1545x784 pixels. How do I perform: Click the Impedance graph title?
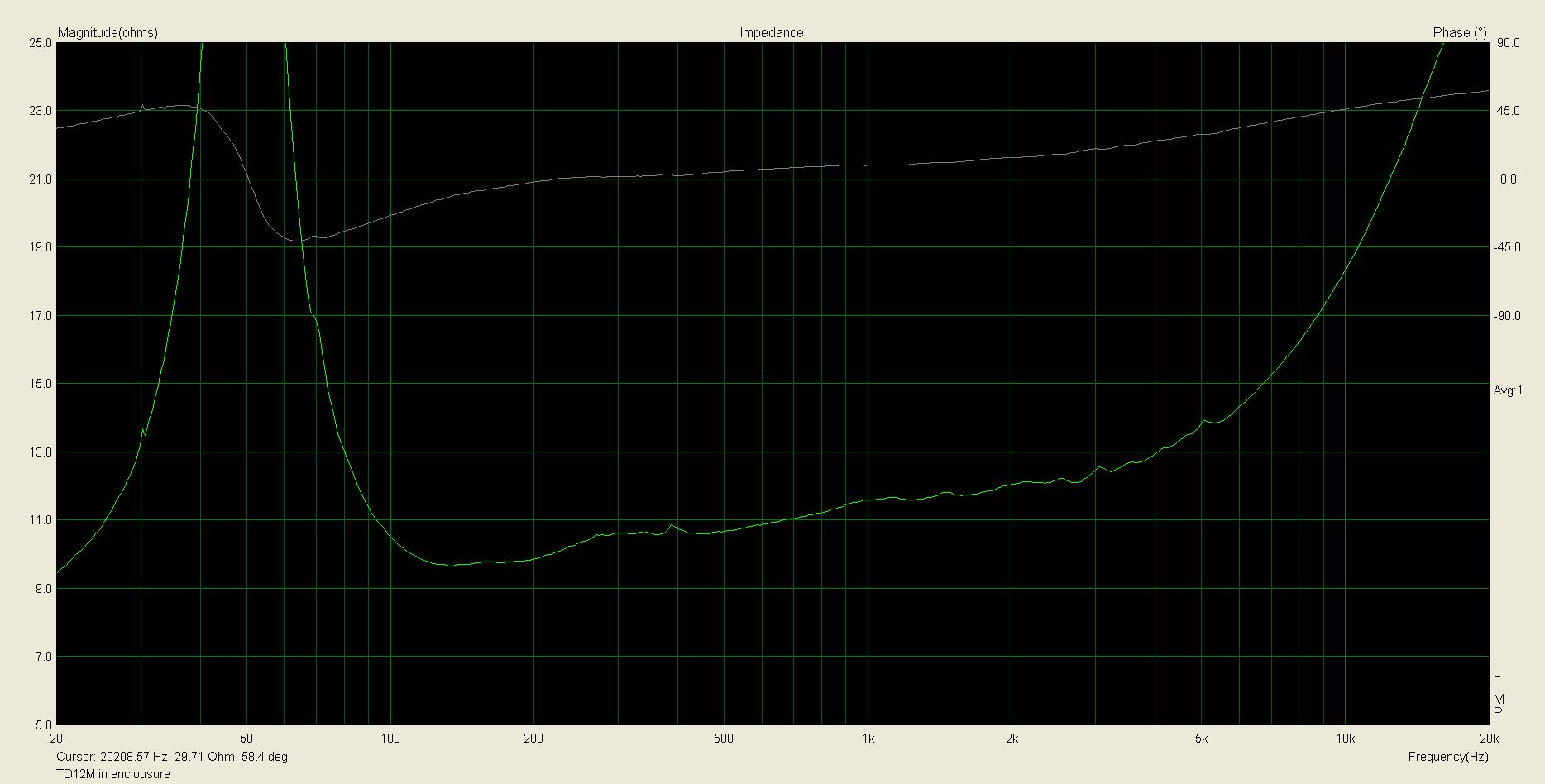771,33
